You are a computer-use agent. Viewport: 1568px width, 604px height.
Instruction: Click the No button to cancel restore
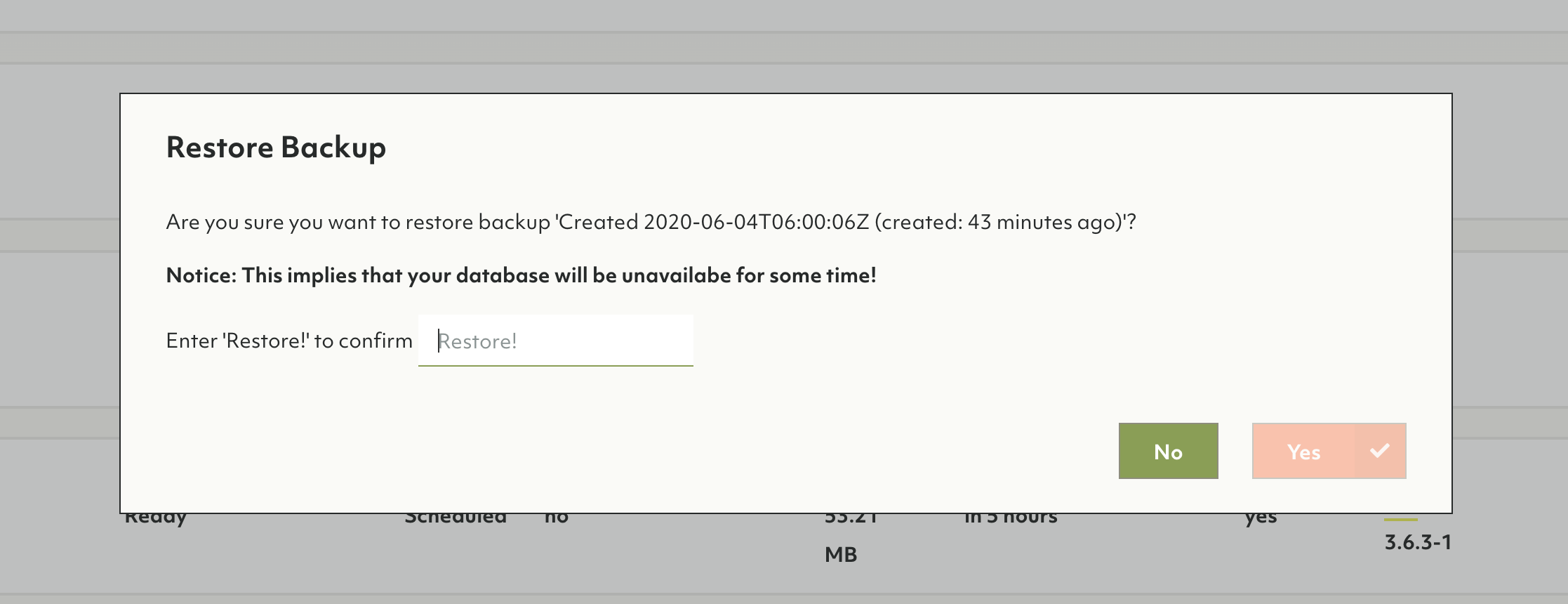pyautogui.click(x=1168, y=451)
